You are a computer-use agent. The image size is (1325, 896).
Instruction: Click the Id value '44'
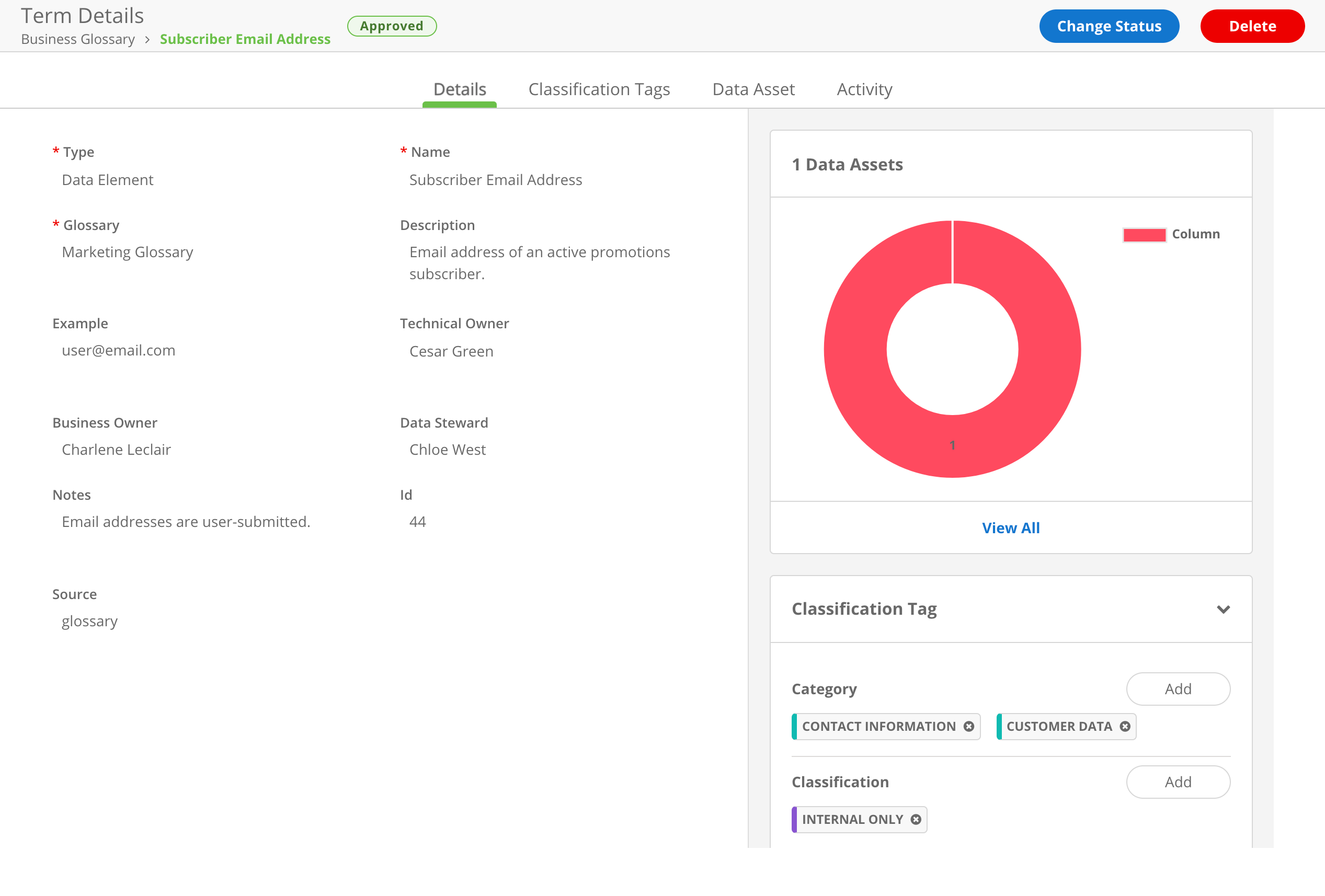[417, 522]
